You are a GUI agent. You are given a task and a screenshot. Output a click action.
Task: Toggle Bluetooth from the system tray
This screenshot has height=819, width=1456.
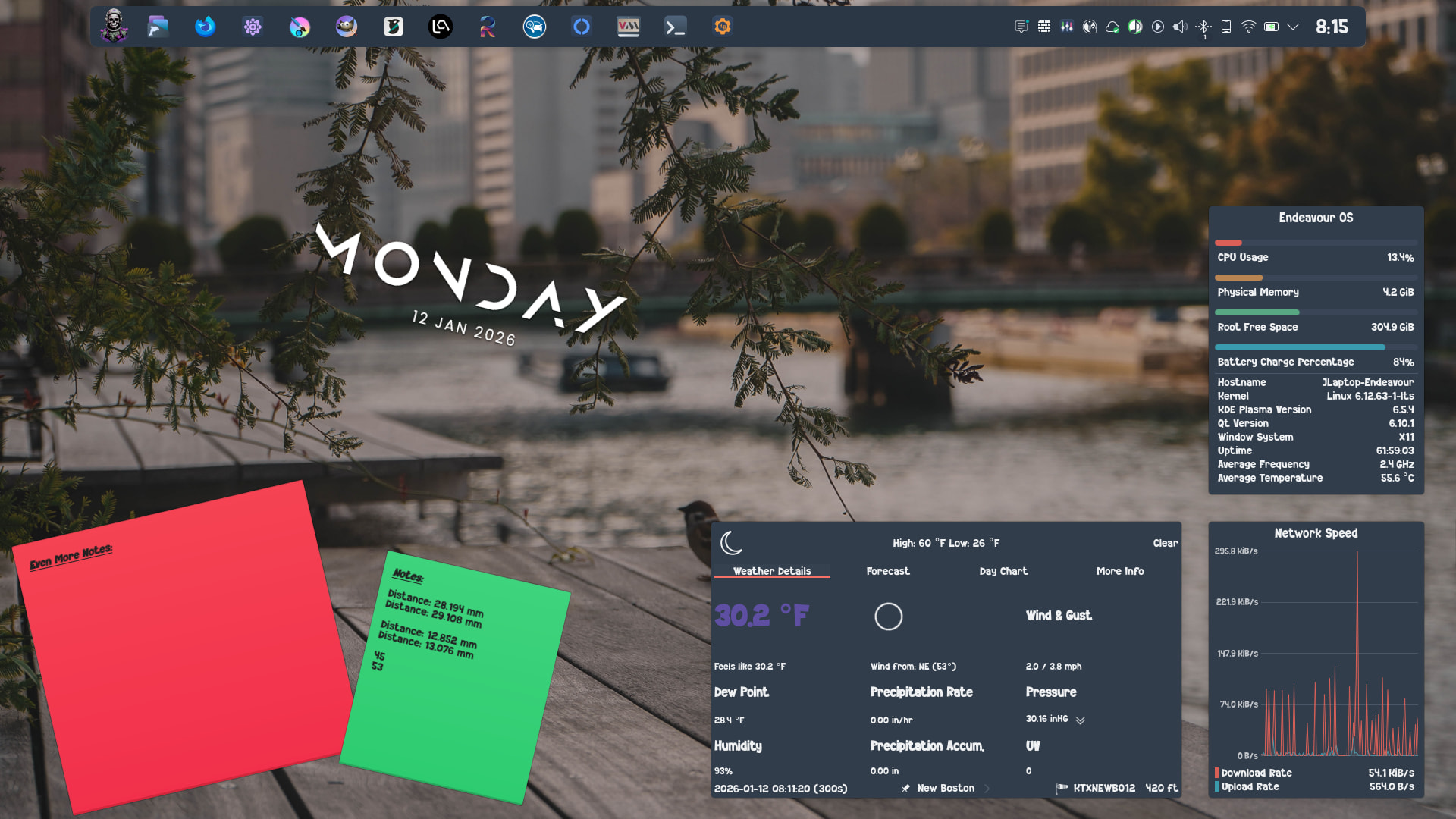pos(1203,27)
